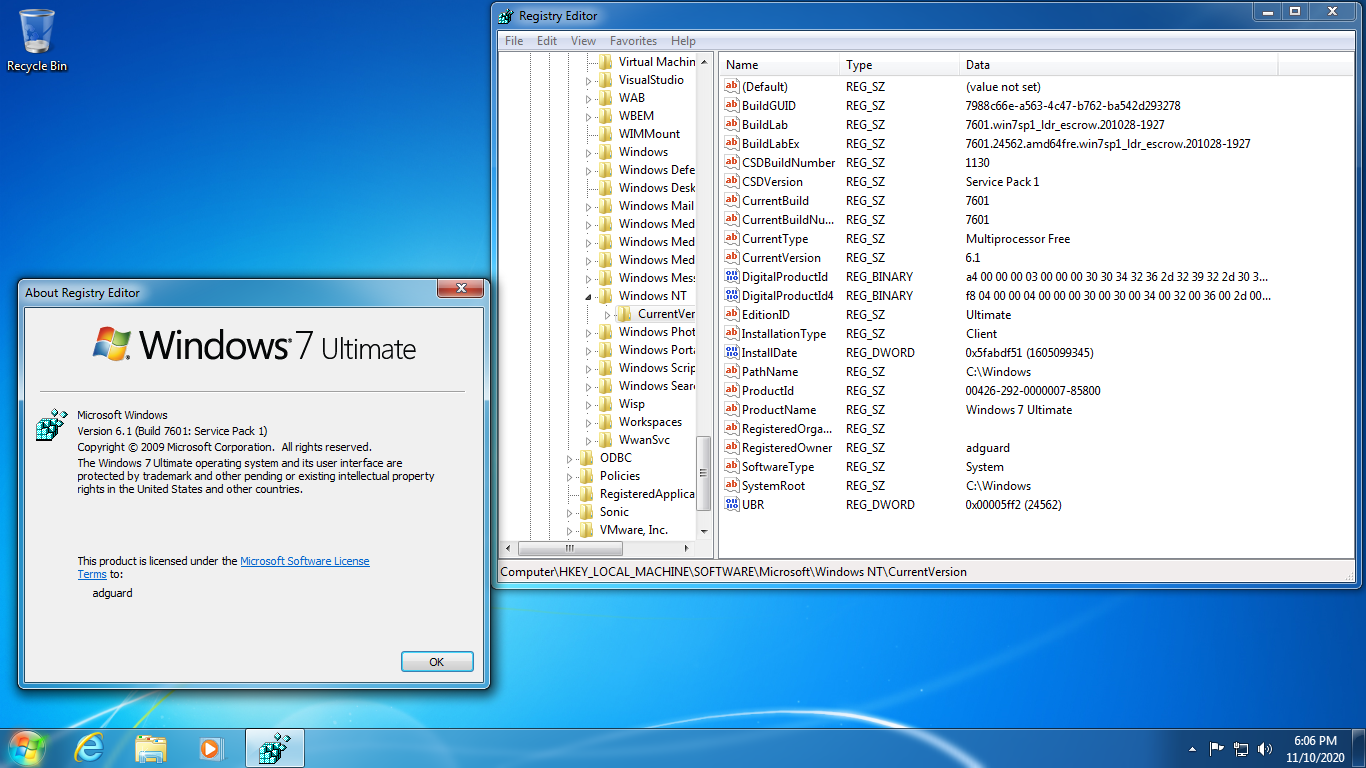
Task: Open the File menu
Action: click(x=514, y=41)
